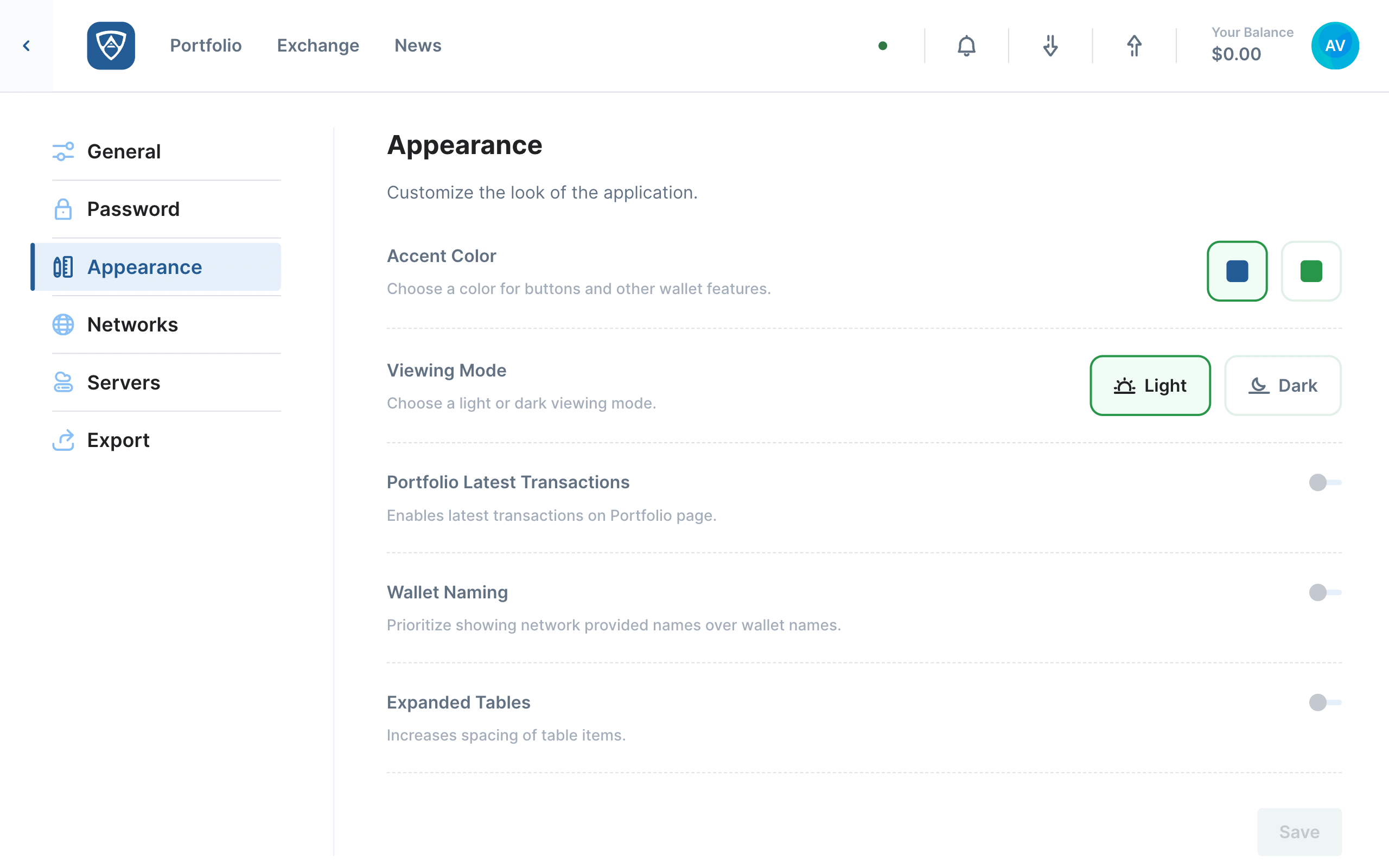Toggle Portfolio Latest Transactions switch
This screenshot has height=868, width=1389.
(x=1325, y=482)
